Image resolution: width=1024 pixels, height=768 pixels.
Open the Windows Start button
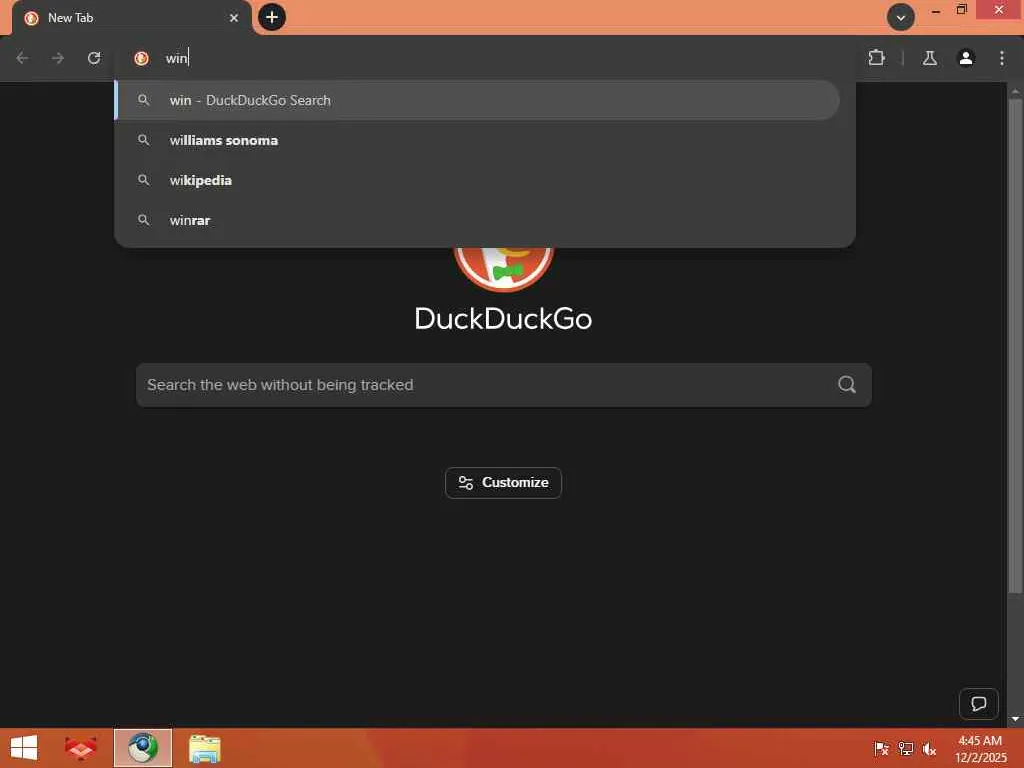pos(24,748)
